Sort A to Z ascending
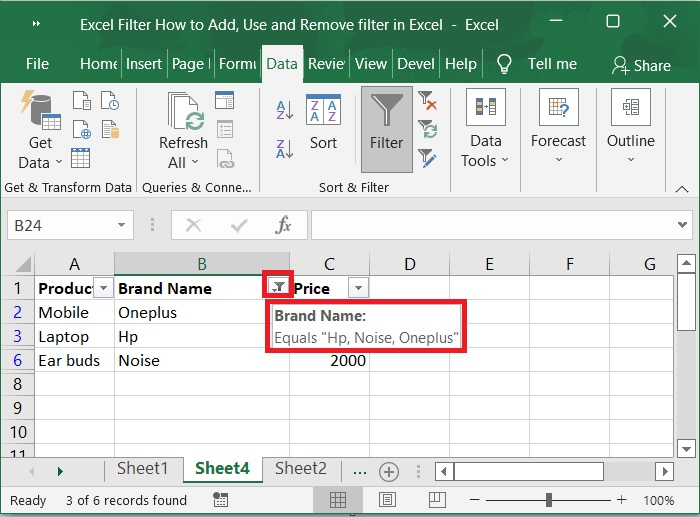 pos(285,110)
